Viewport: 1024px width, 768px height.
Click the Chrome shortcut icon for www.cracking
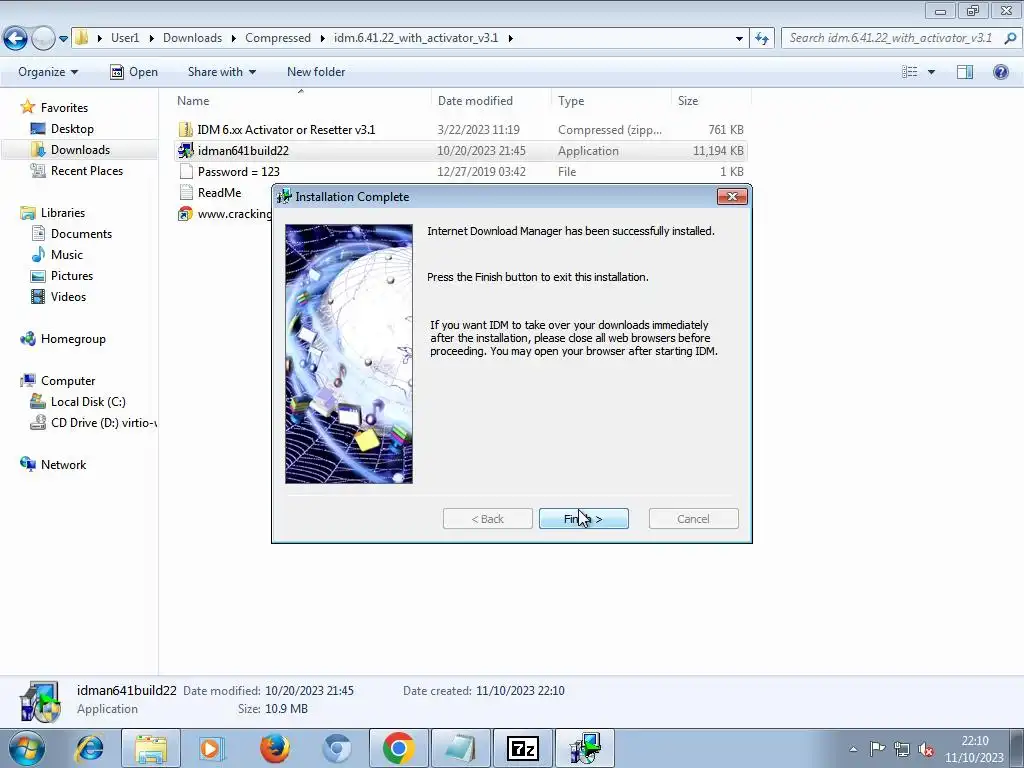pyautogui.click(x=186, y=214)
